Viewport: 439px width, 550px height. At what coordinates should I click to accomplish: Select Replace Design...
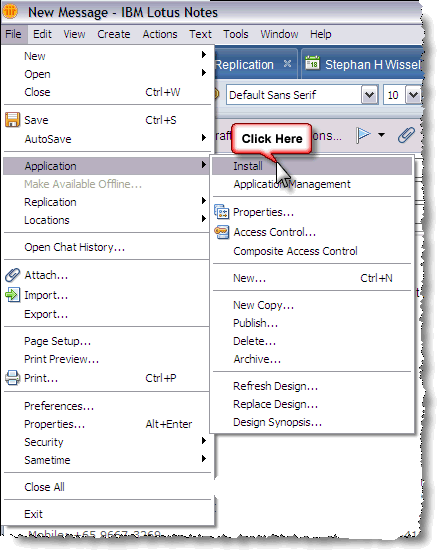pos(312,404)
